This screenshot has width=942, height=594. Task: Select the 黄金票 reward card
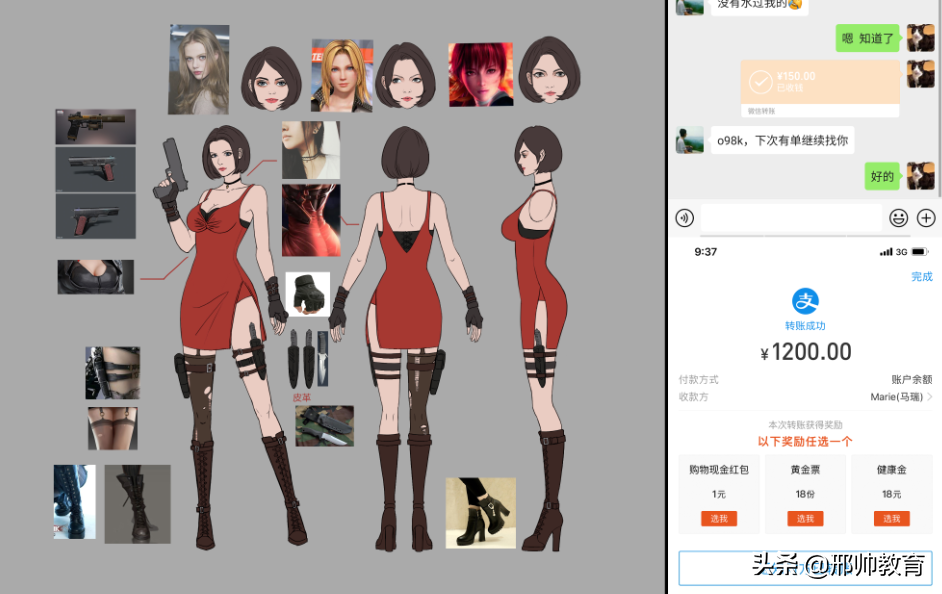[805, 494]
